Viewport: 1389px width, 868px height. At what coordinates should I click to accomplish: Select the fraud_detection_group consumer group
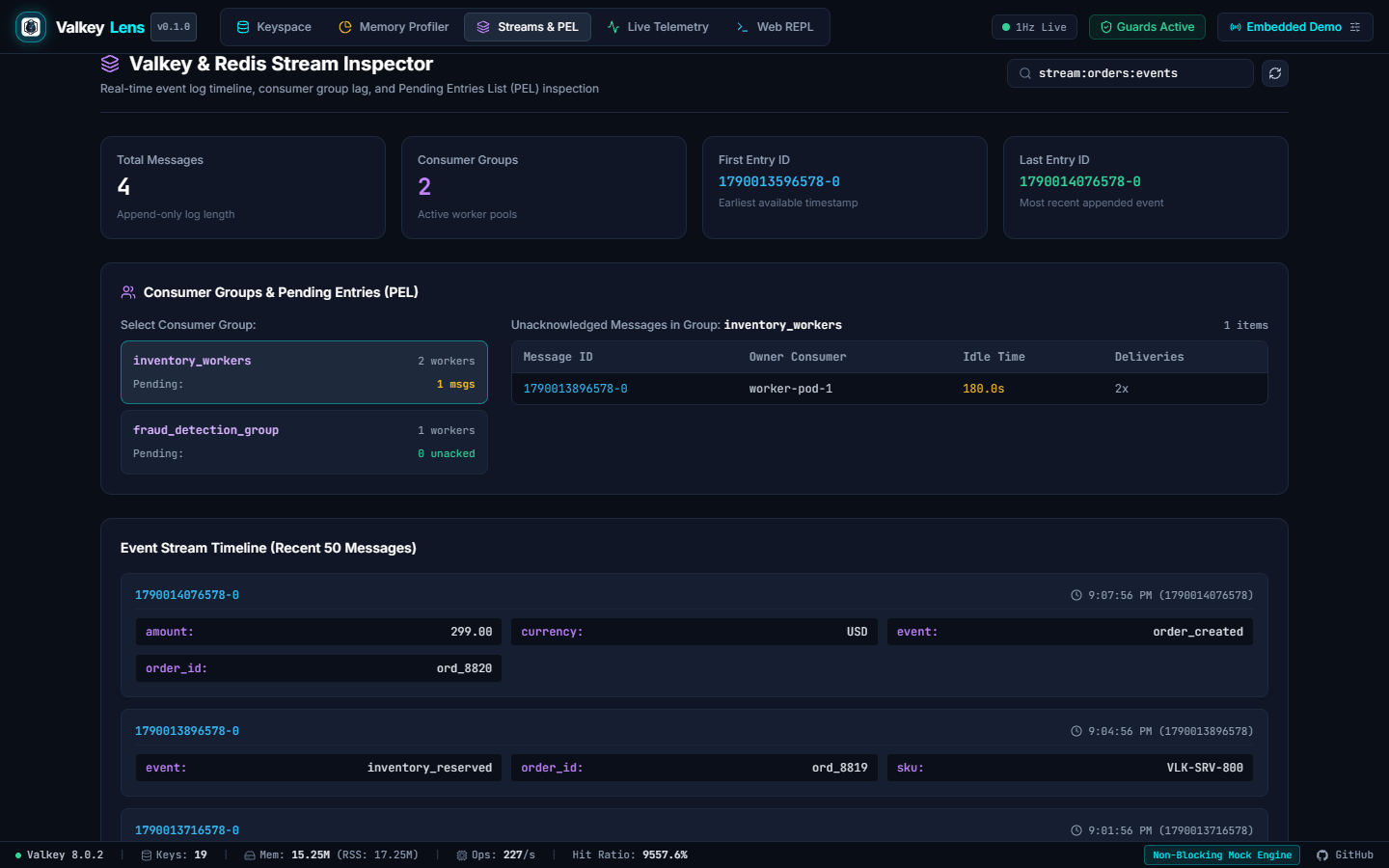(x=304, y=442)
